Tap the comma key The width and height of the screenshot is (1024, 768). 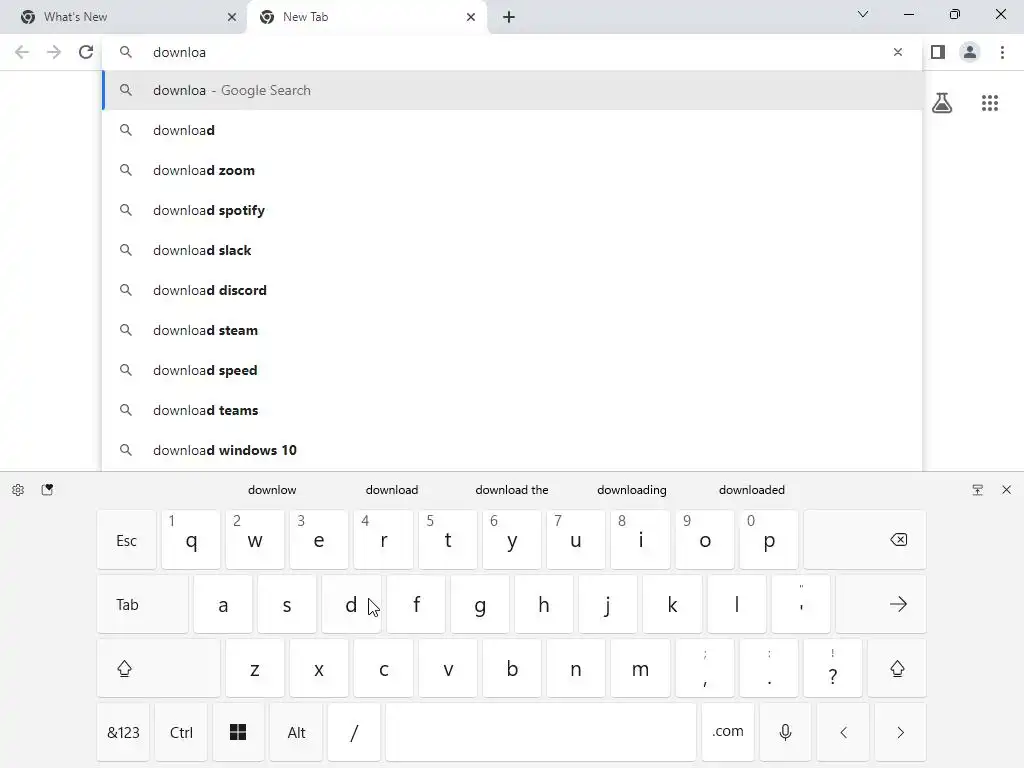(705, 669)
